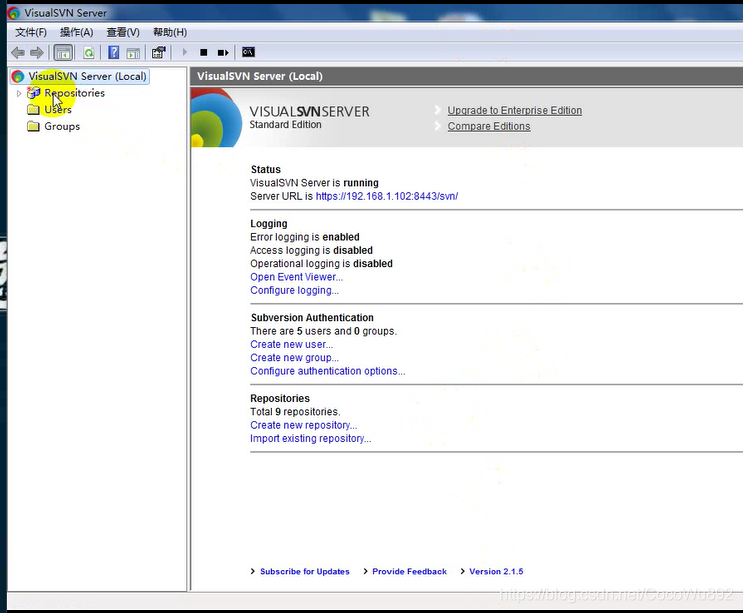Screen dimensions: 743x613
Task: Select the Users tree item
Action: point(58,109)
